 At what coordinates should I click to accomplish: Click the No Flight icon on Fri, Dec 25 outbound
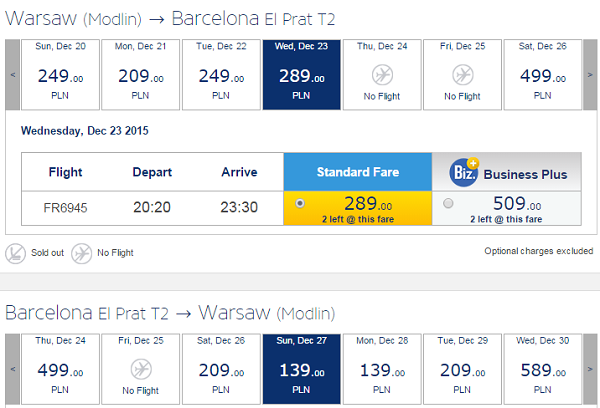(x=463, y=75)
